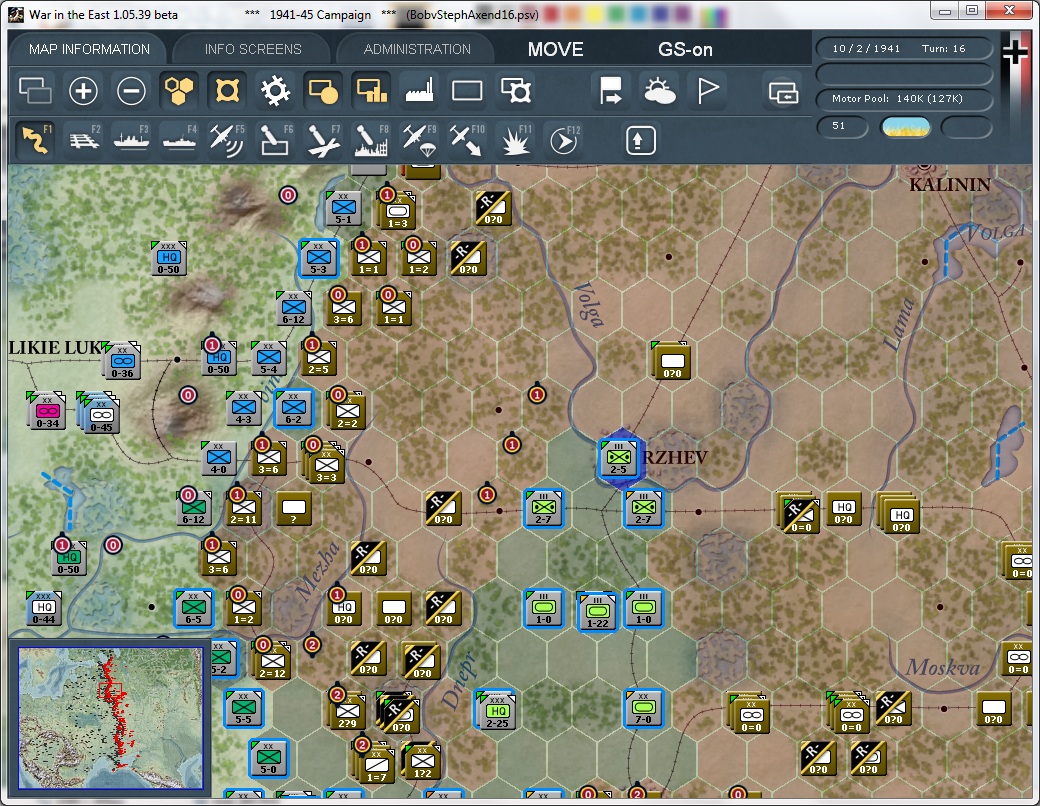Select the green 5-0 infantry unit
The height and width of the screenshot is (806, 1040).
(269, 758)
